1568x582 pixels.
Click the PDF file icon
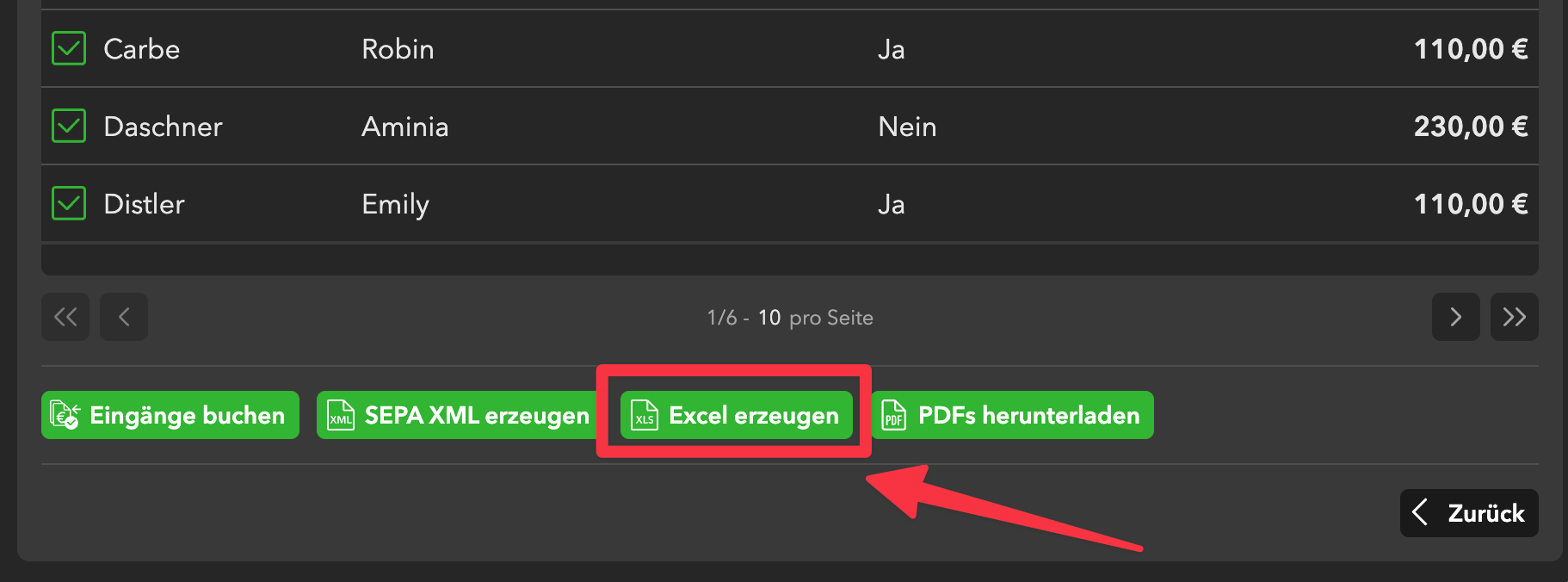[x=894, y=416]
